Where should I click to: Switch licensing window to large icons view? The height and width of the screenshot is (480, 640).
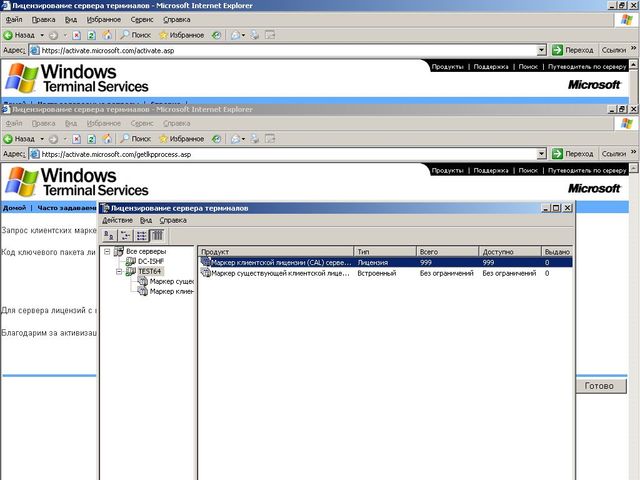point(109,236)
